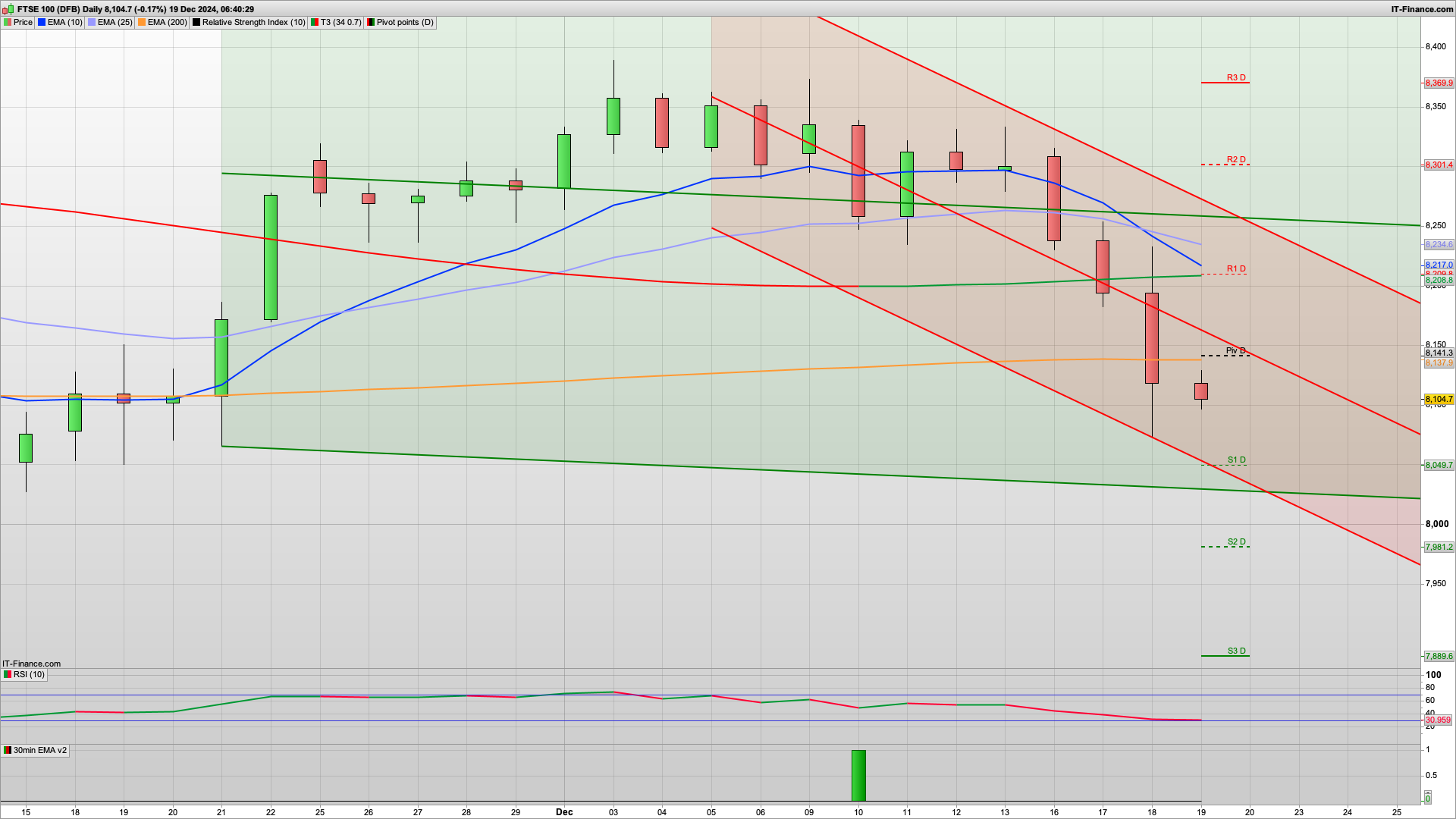Image resolution: width=1456 pixels, height=819 pixels.
Task: Select the Price legend item
Action: (18, 22)
